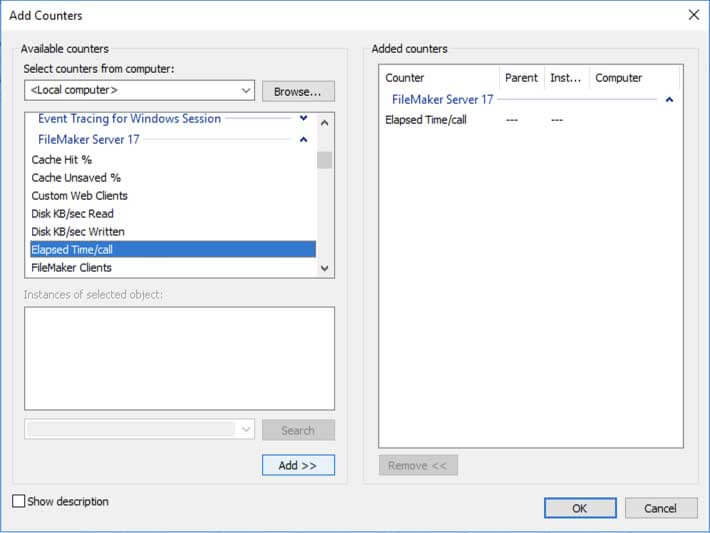This screenshot has width=710, height=533.
Task: Click the Counter column header
Action: [x=440, y=78]
